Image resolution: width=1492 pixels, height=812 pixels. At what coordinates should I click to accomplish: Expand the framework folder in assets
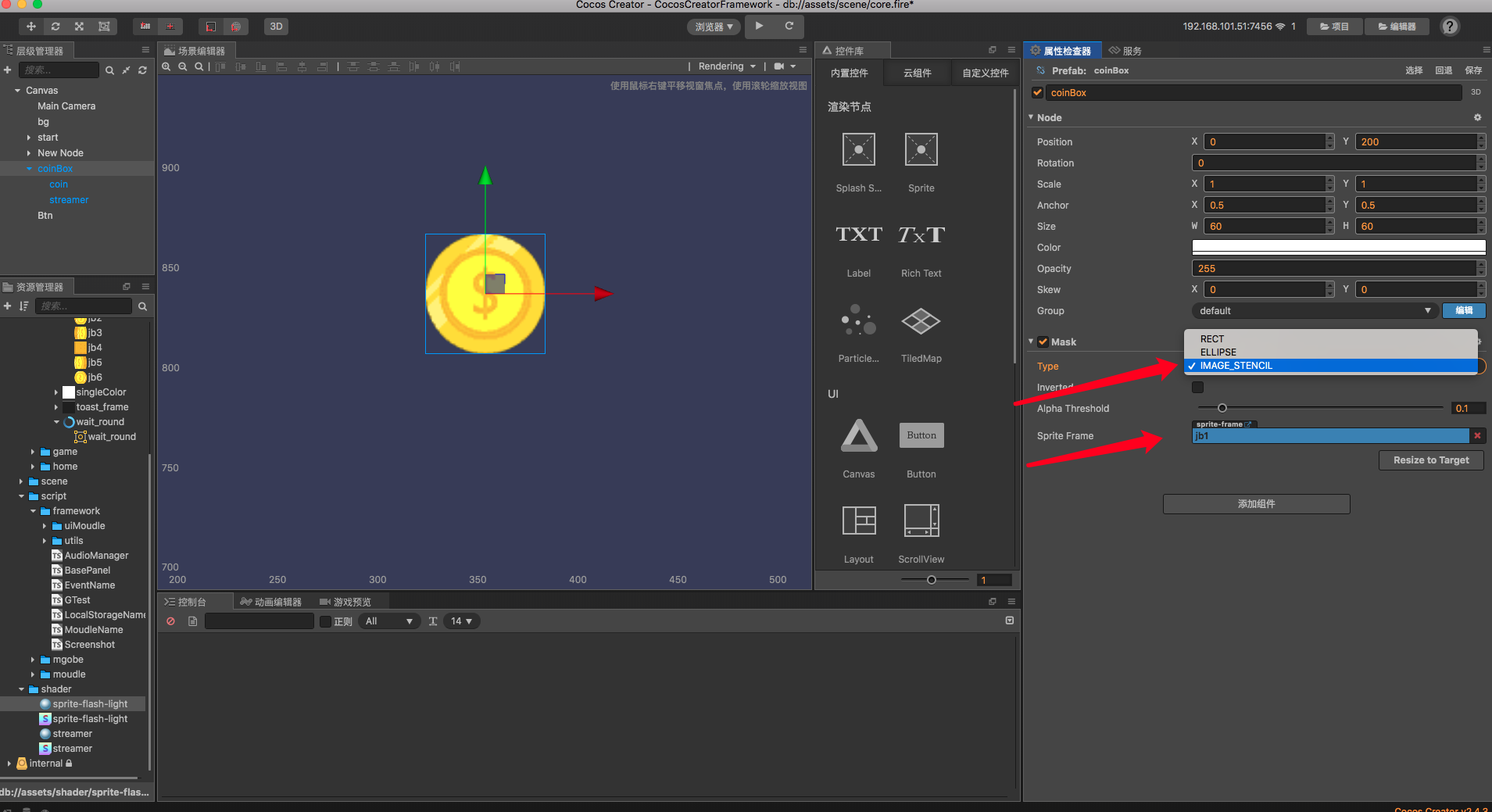point(33,510)
